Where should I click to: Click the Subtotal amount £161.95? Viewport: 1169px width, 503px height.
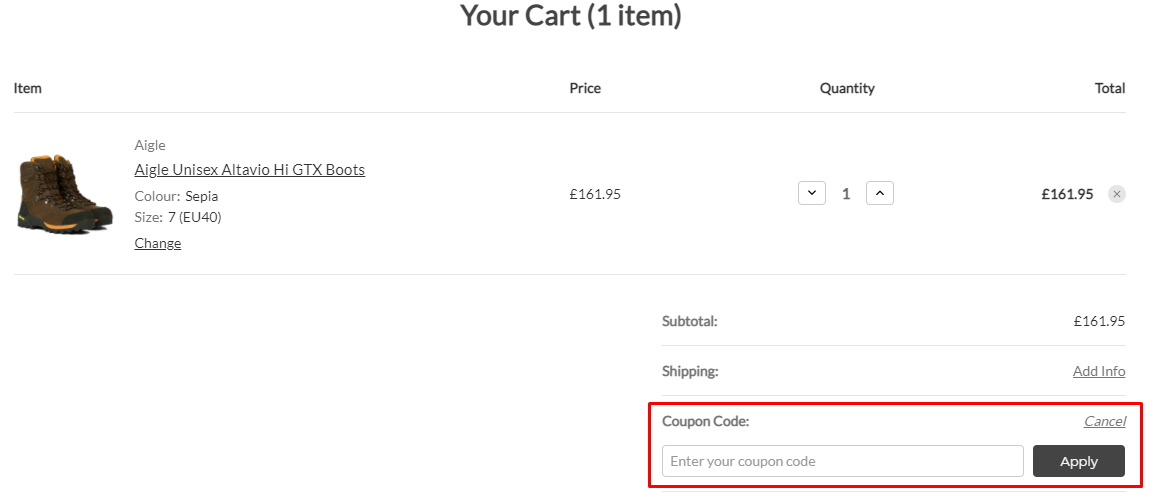click(x=1098, y=321)
